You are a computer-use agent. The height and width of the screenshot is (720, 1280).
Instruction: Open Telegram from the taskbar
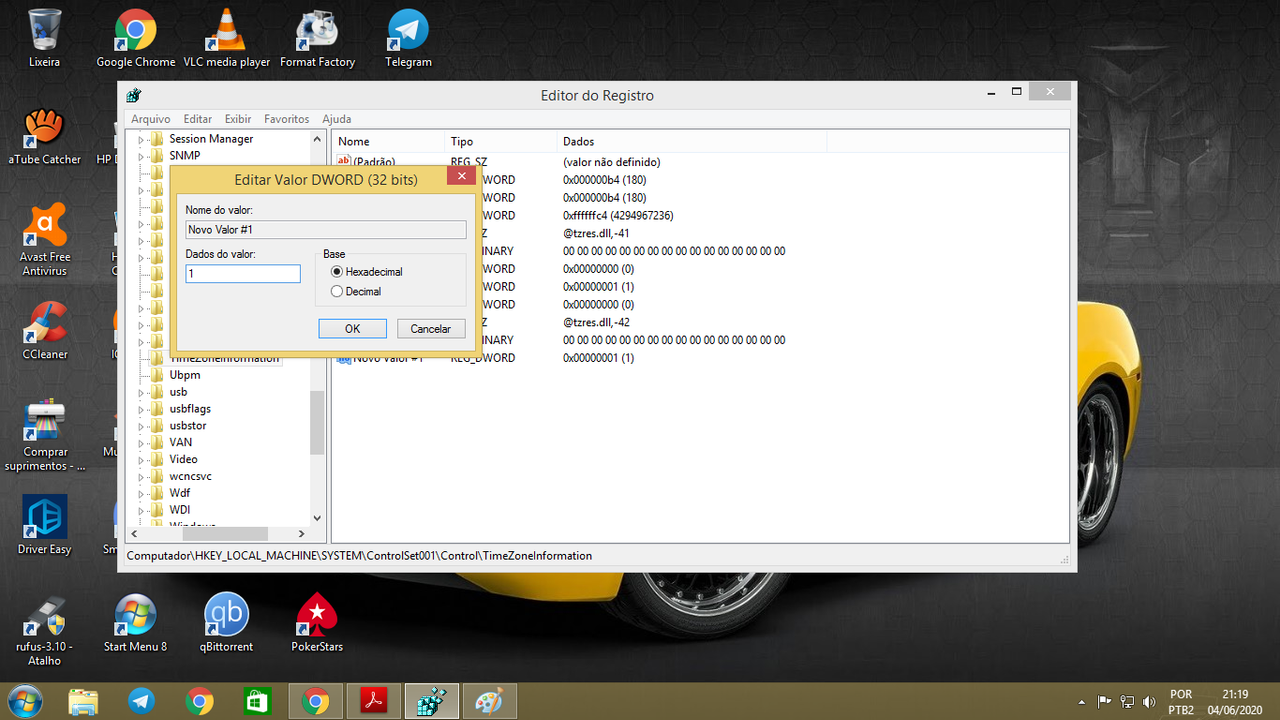coord(142,702)
